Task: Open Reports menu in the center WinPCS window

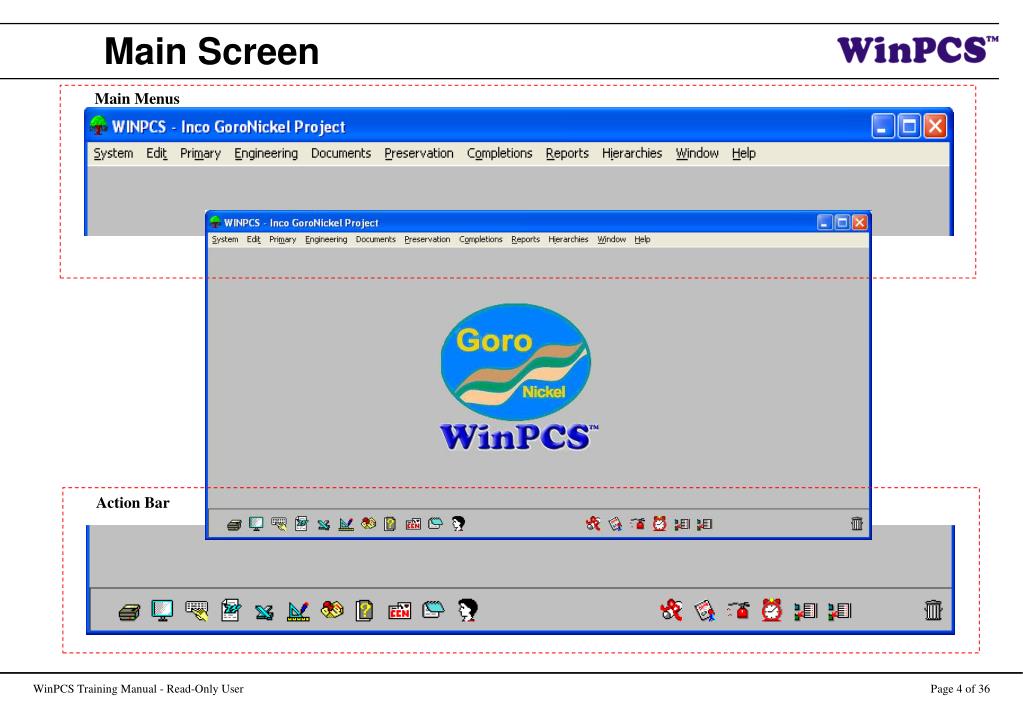Action: (526, 239)
